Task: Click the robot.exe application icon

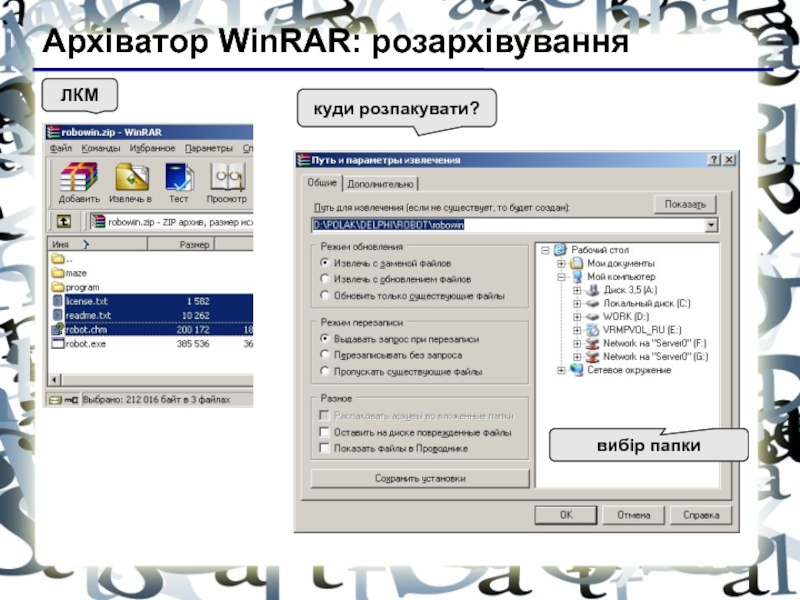Action: [x=58, y=343]
